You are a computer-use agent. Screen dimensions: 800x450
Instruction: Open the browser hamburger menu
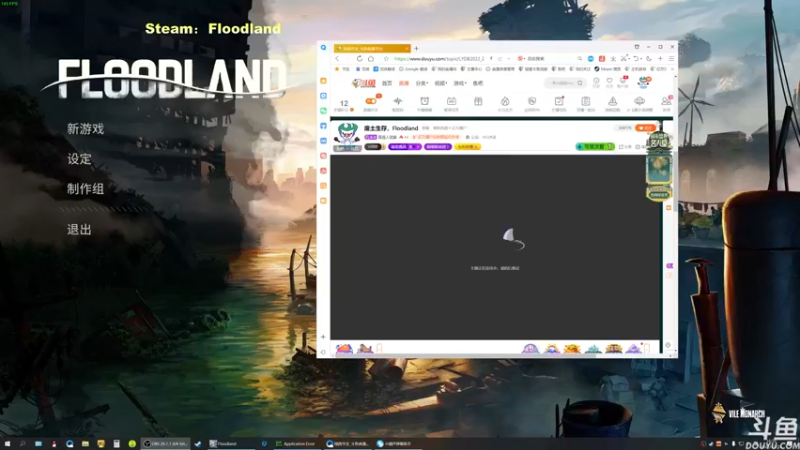(671, 59)
